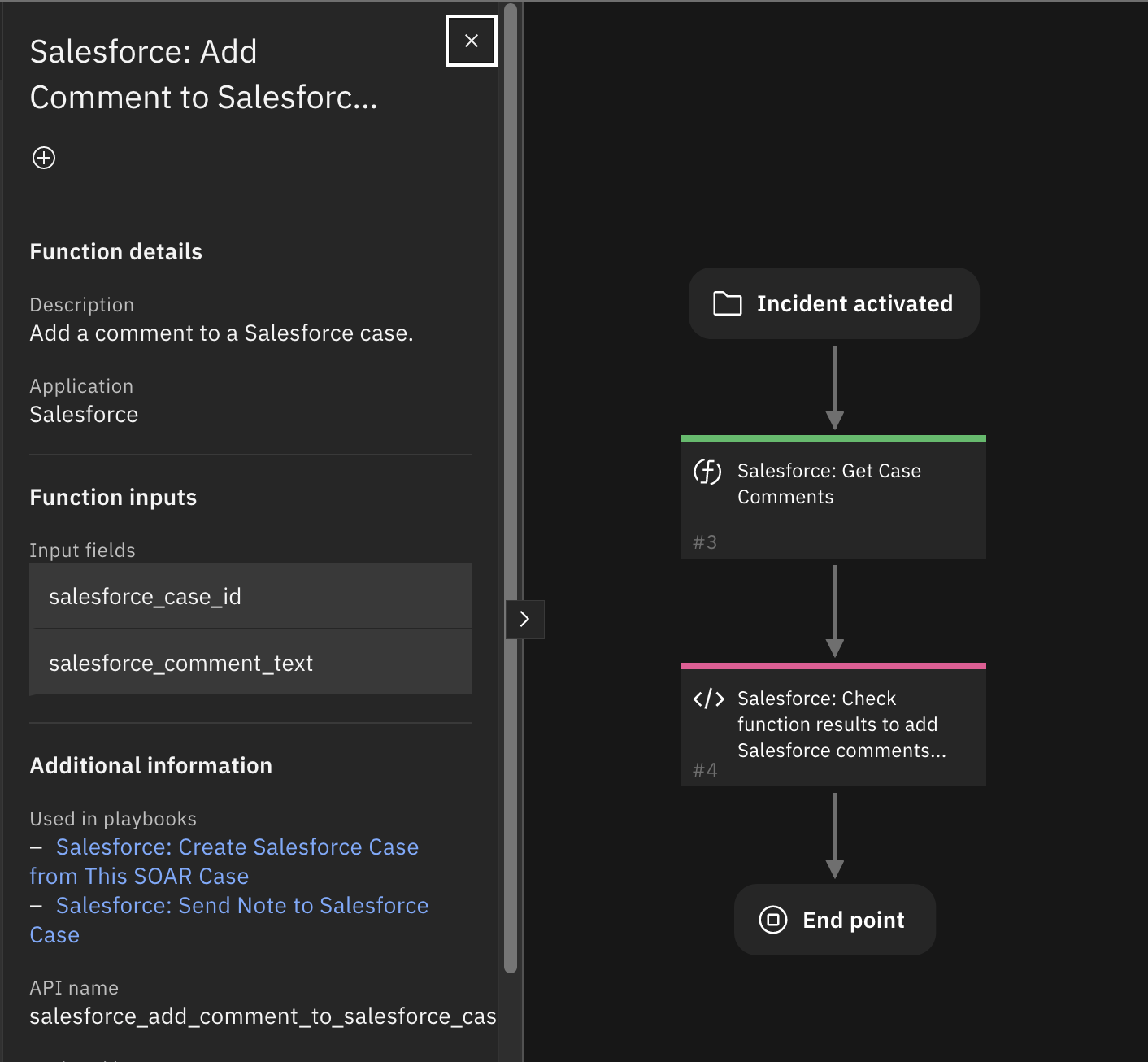Click the #3 label on Get Case Comments node
Image resolution: width=1148 pixels, height=1062 pixels.
(x=705, y=542)
